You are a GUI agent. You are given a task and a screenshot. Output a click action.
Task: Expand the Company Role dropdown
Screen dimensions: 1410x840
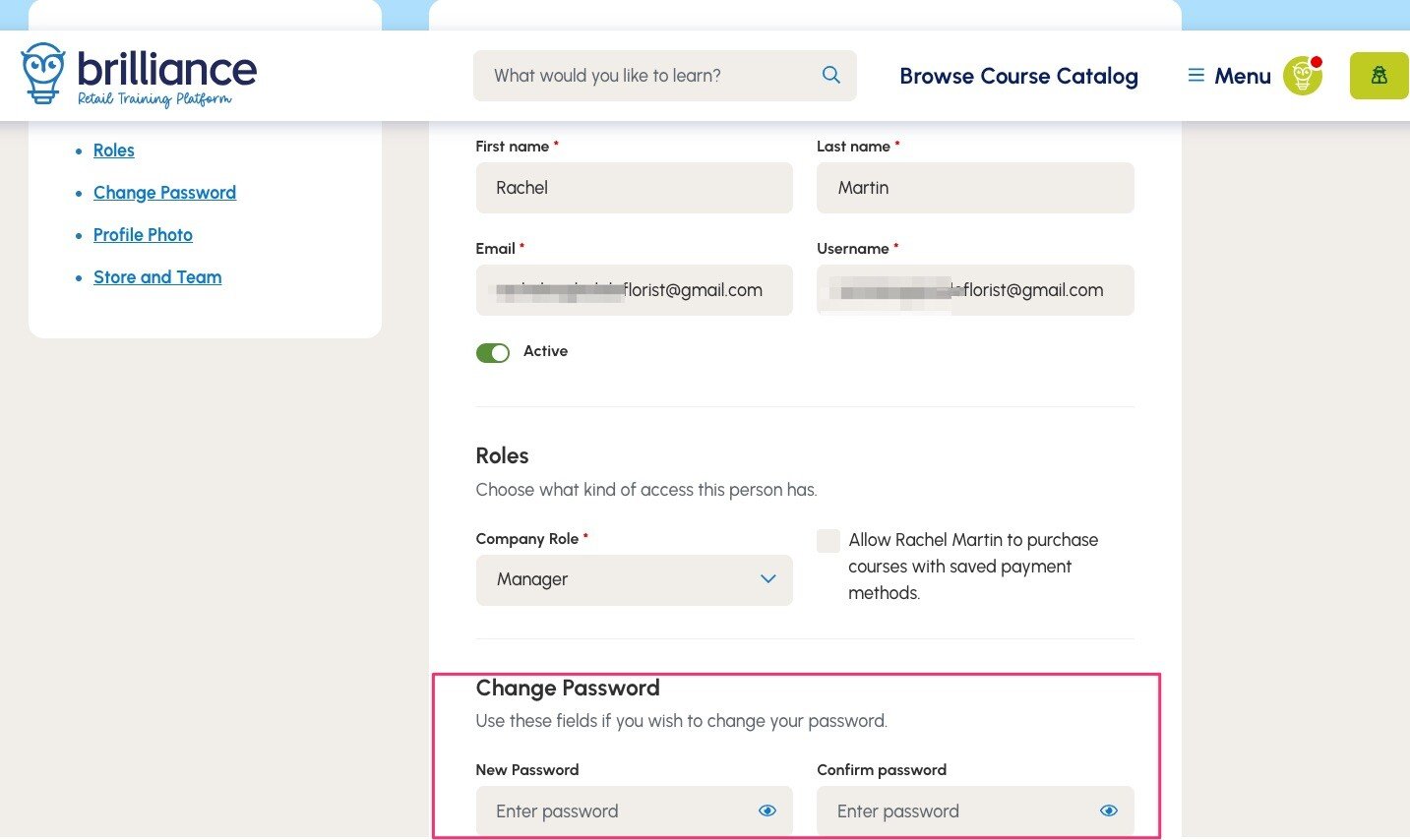tap(634, 579)
